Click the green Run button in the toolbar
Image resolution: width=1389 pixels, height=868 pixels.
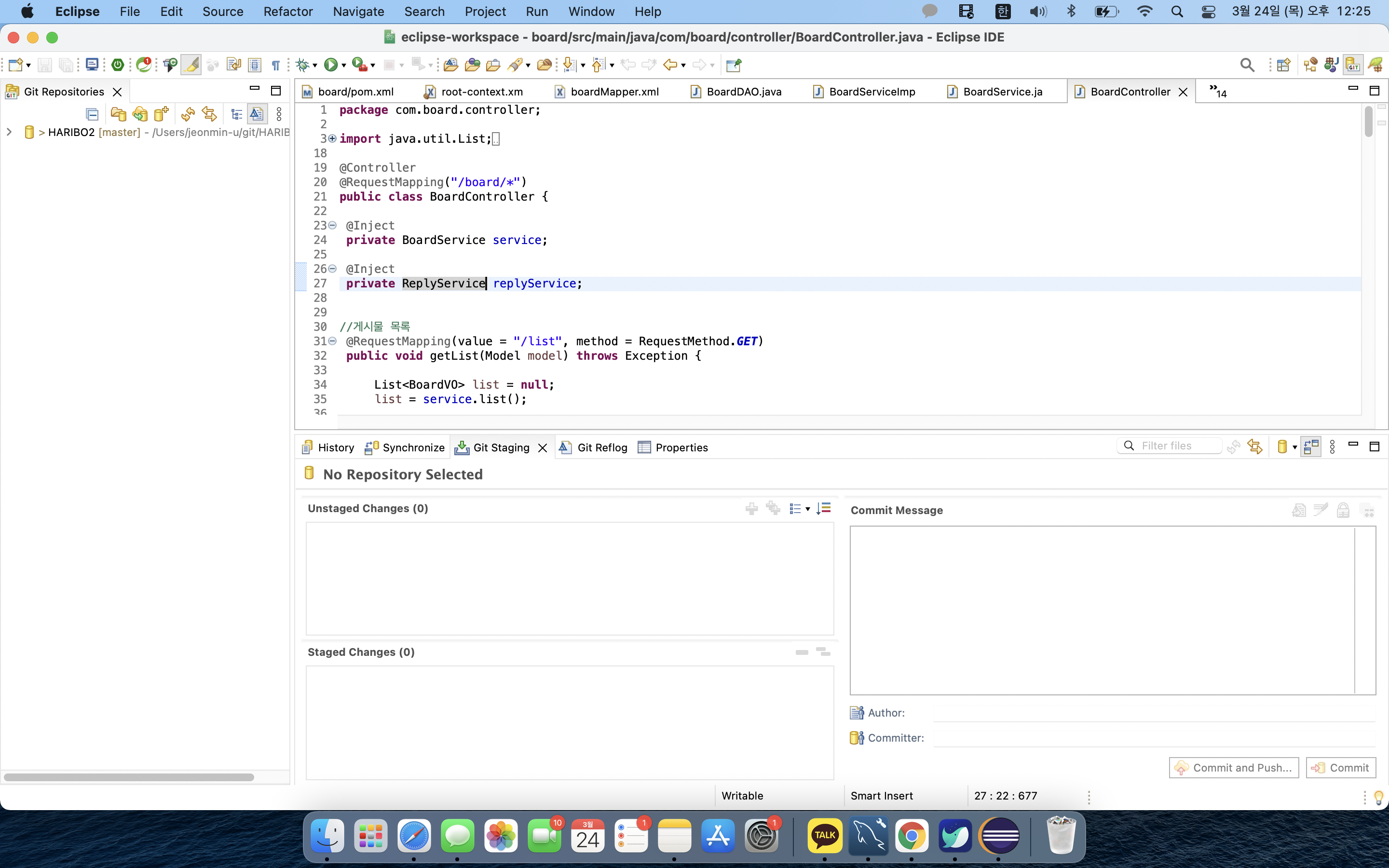coord(330,65)
